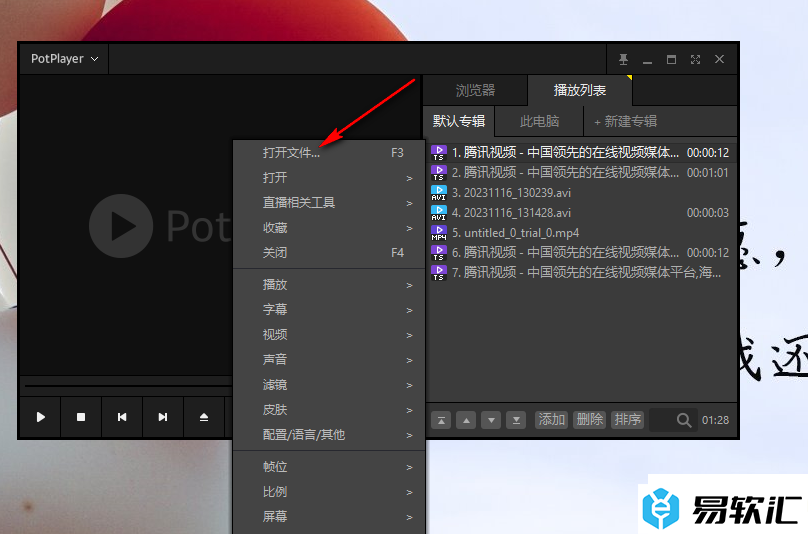Expand the 播放 submenu
The image size is (808, 534).
pos(330,285)
